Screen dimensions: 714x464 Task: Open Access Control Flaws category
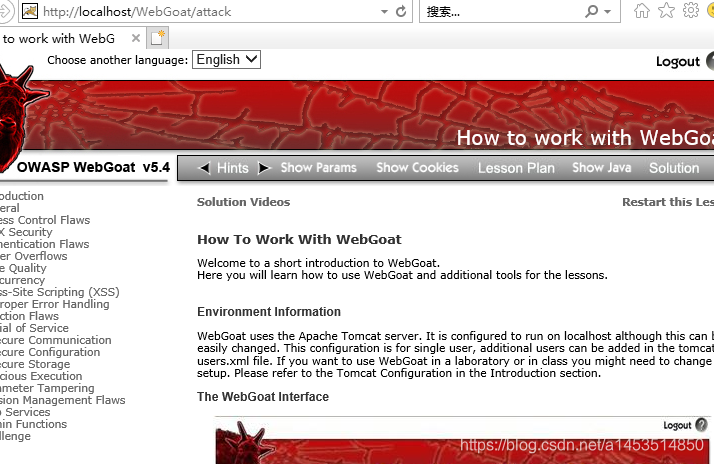pyautogui.click(x=45, y=220)
